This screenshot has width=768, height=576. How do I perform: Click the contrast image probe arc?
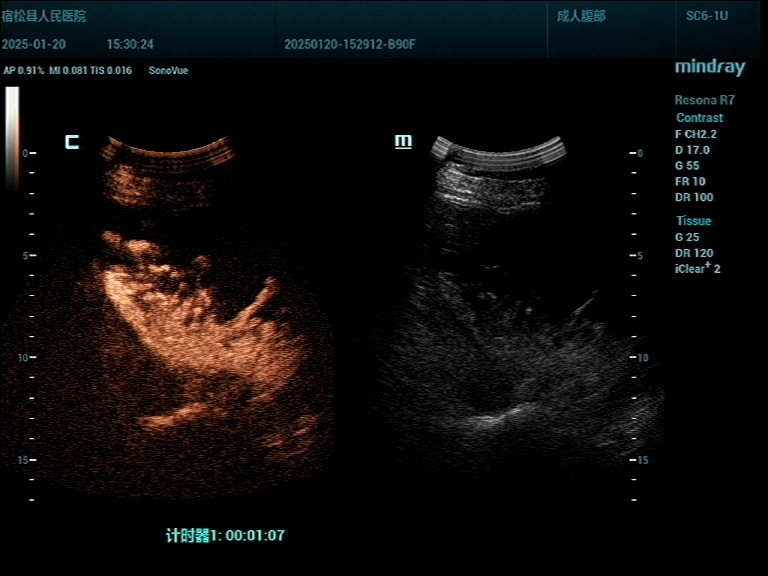point(169,151)
